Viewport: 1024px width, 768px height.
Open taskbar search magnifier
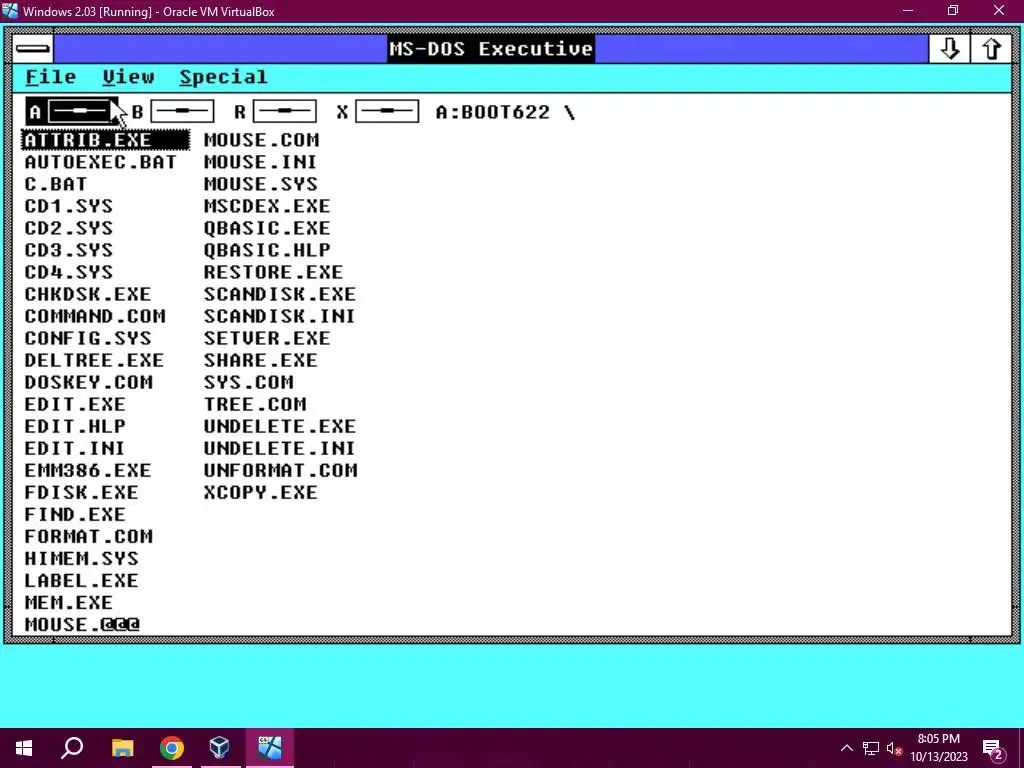pos(72,748)
